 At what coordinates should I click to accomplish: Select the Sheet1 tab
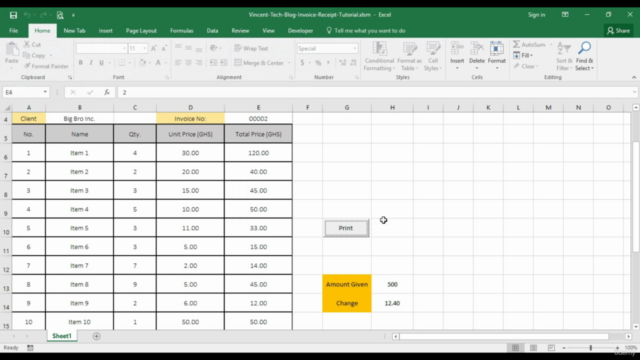62,336
